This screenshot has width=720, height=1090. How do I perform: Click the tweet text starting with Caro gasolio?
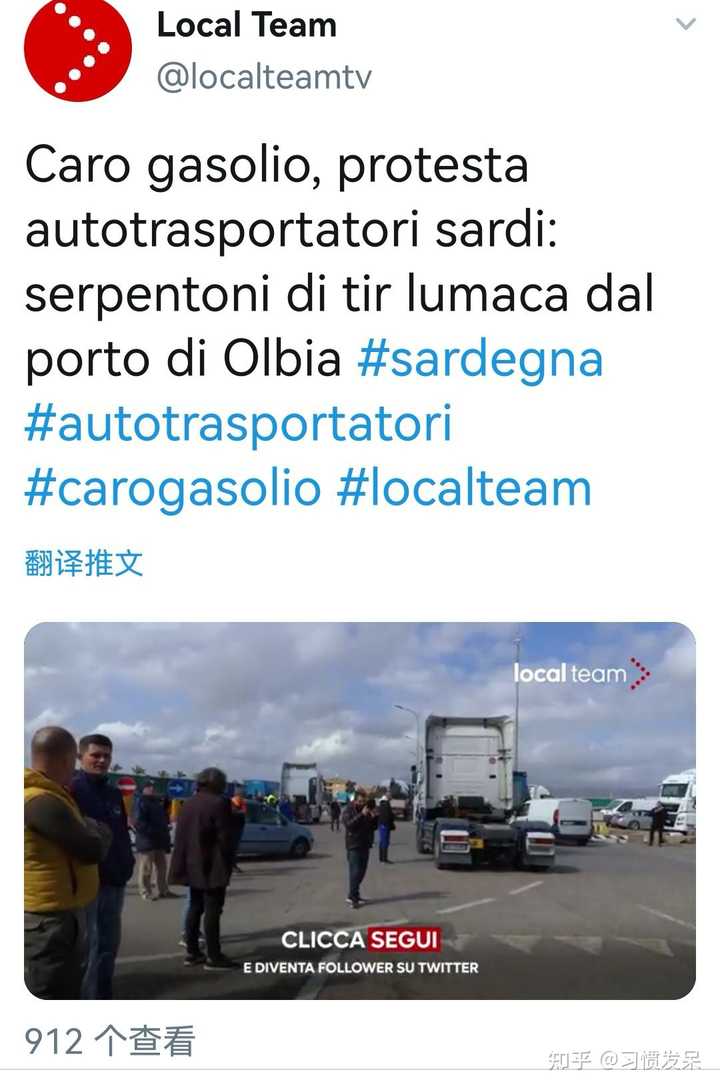(339, 262)
